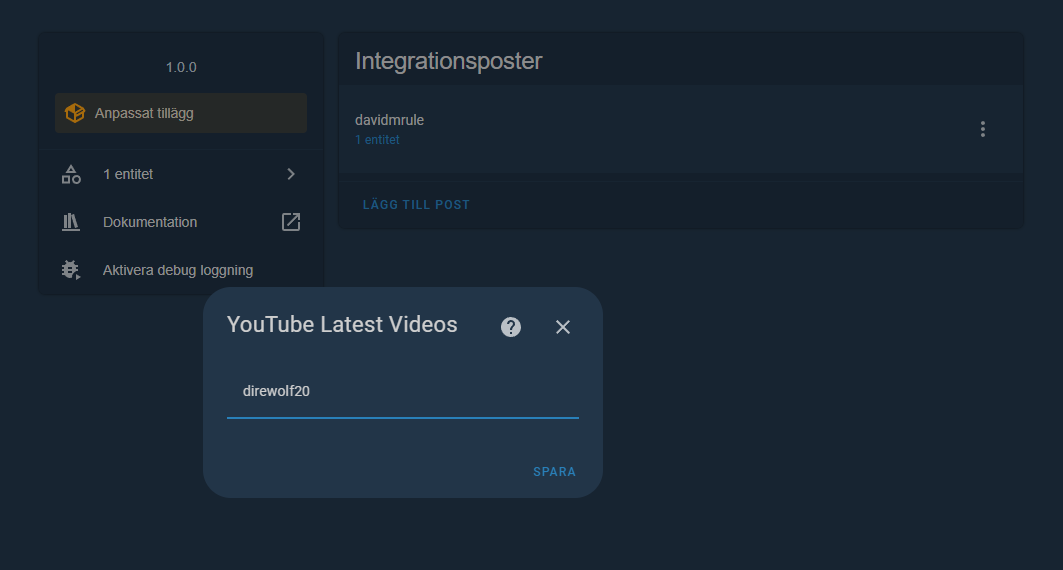
Task: Focus the direwolf20 text field
Action: point(403,392)
